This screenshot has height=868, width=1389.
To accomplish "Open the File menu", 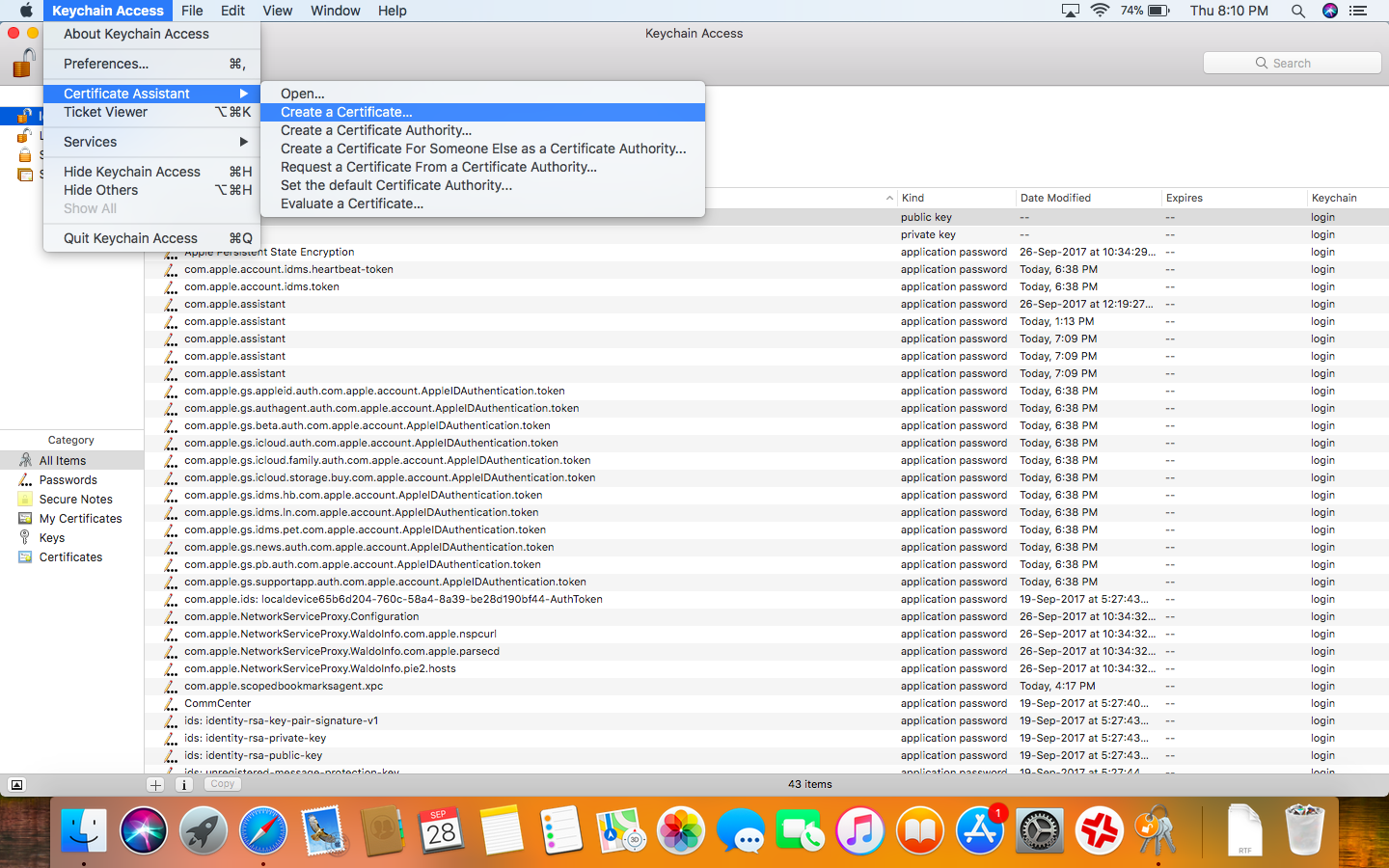I will pos(192,11).
